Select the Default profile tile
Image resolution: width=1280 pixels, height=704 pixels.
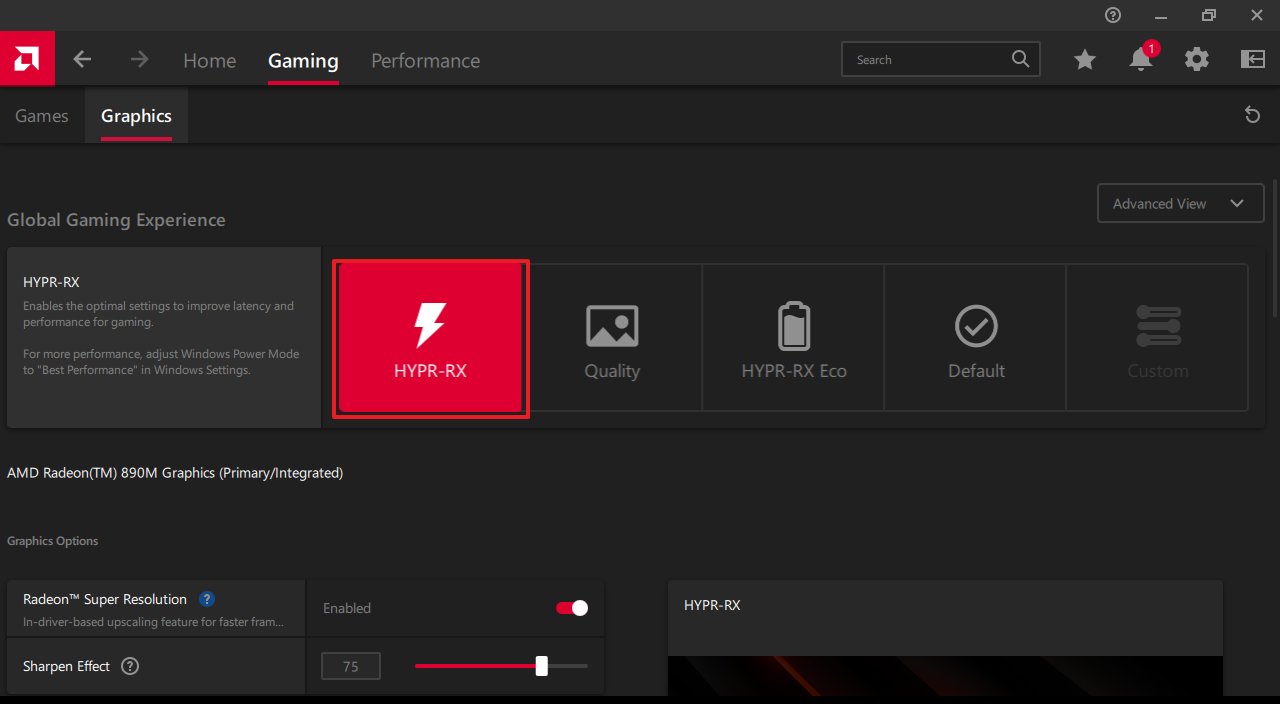976,340
